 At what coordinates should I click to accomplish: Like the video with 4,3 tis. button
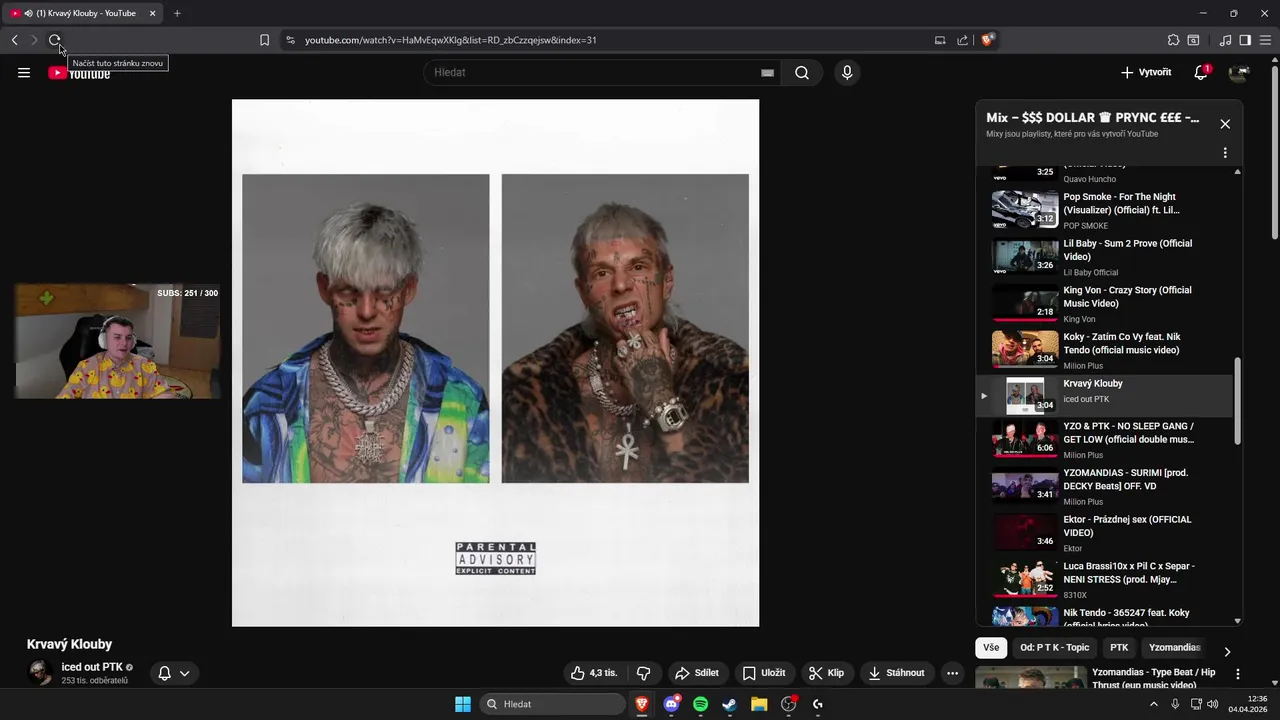[595, 673]
